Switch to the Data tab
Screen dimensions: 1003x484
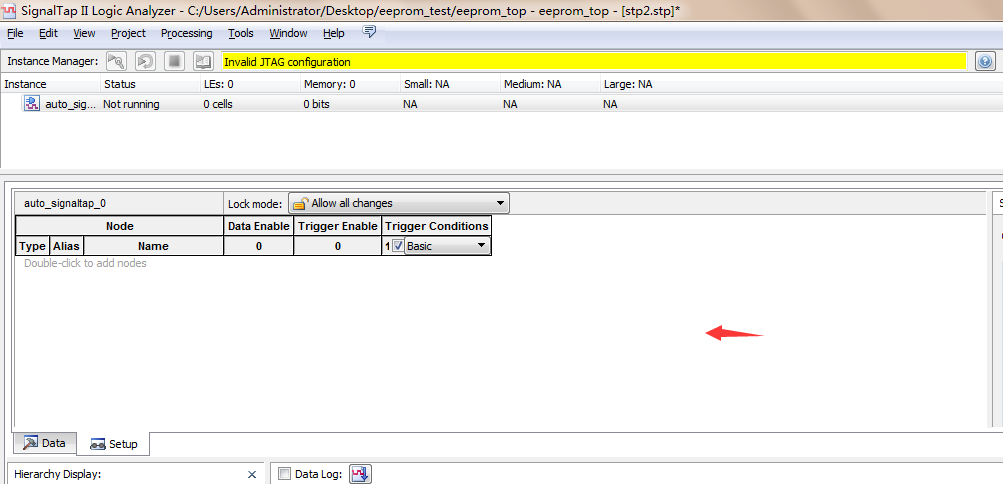pyautogui.click(x=45, y=442)
